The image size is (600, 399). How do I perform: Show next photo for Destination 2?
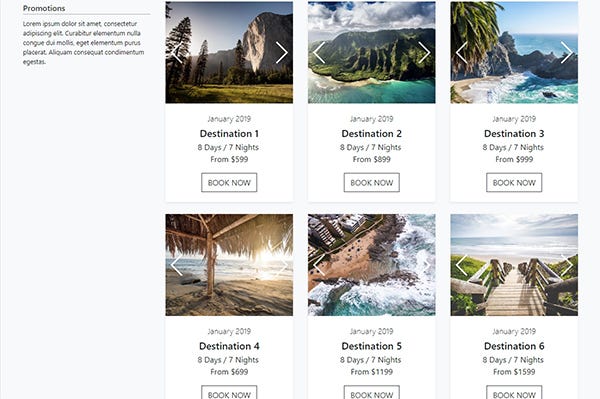click(424, 53)
